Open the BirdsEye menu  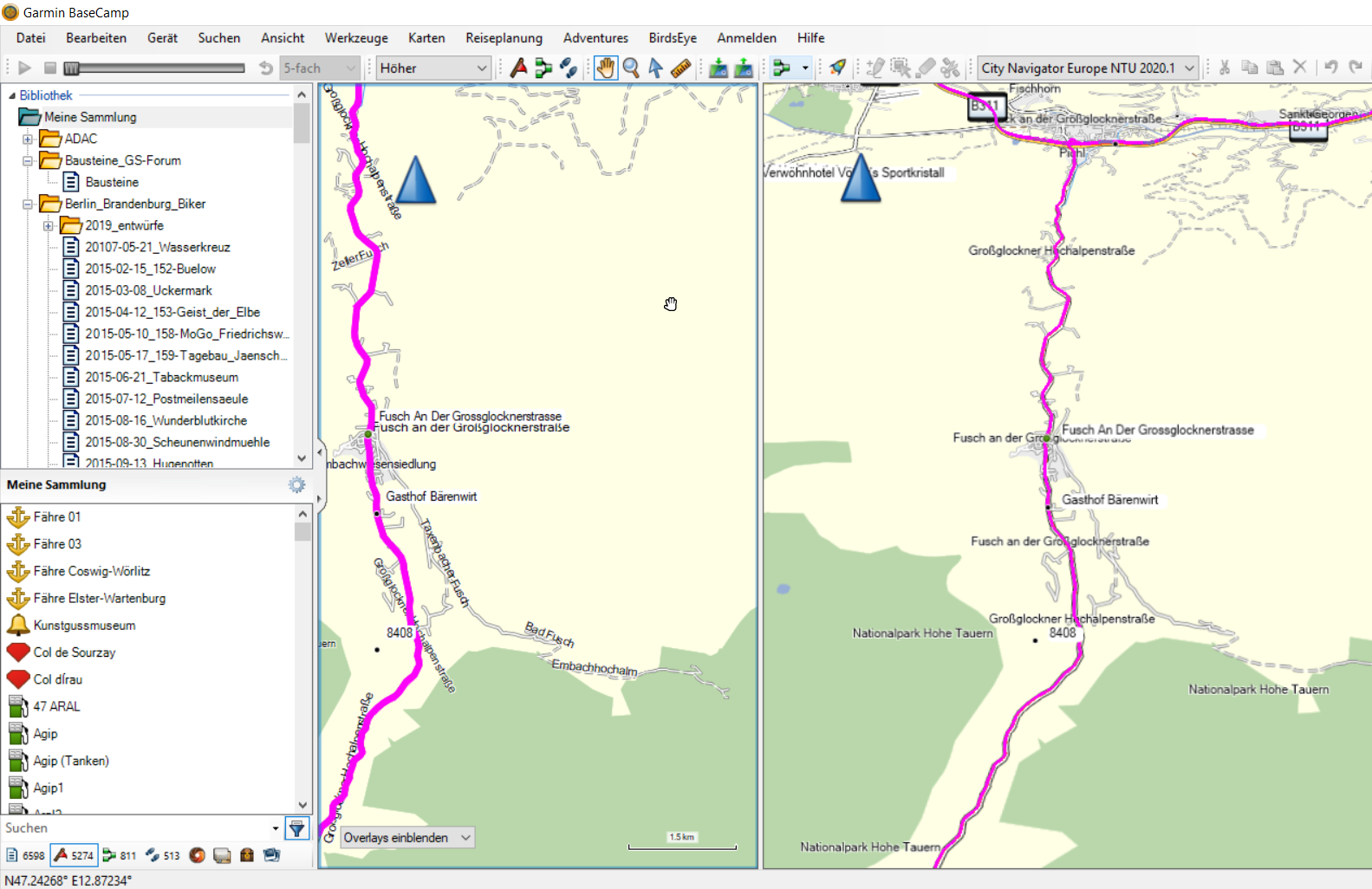[x=672, y=38]
